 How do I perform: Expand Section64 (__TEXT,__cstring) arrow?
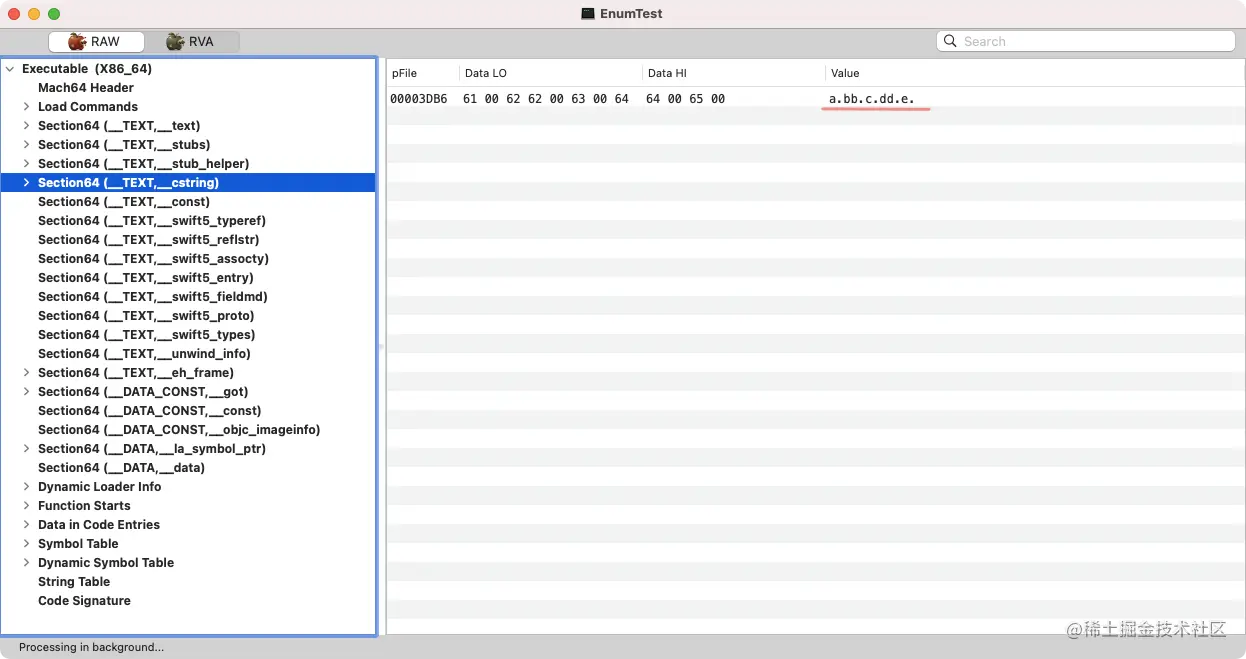click(27, 183)
